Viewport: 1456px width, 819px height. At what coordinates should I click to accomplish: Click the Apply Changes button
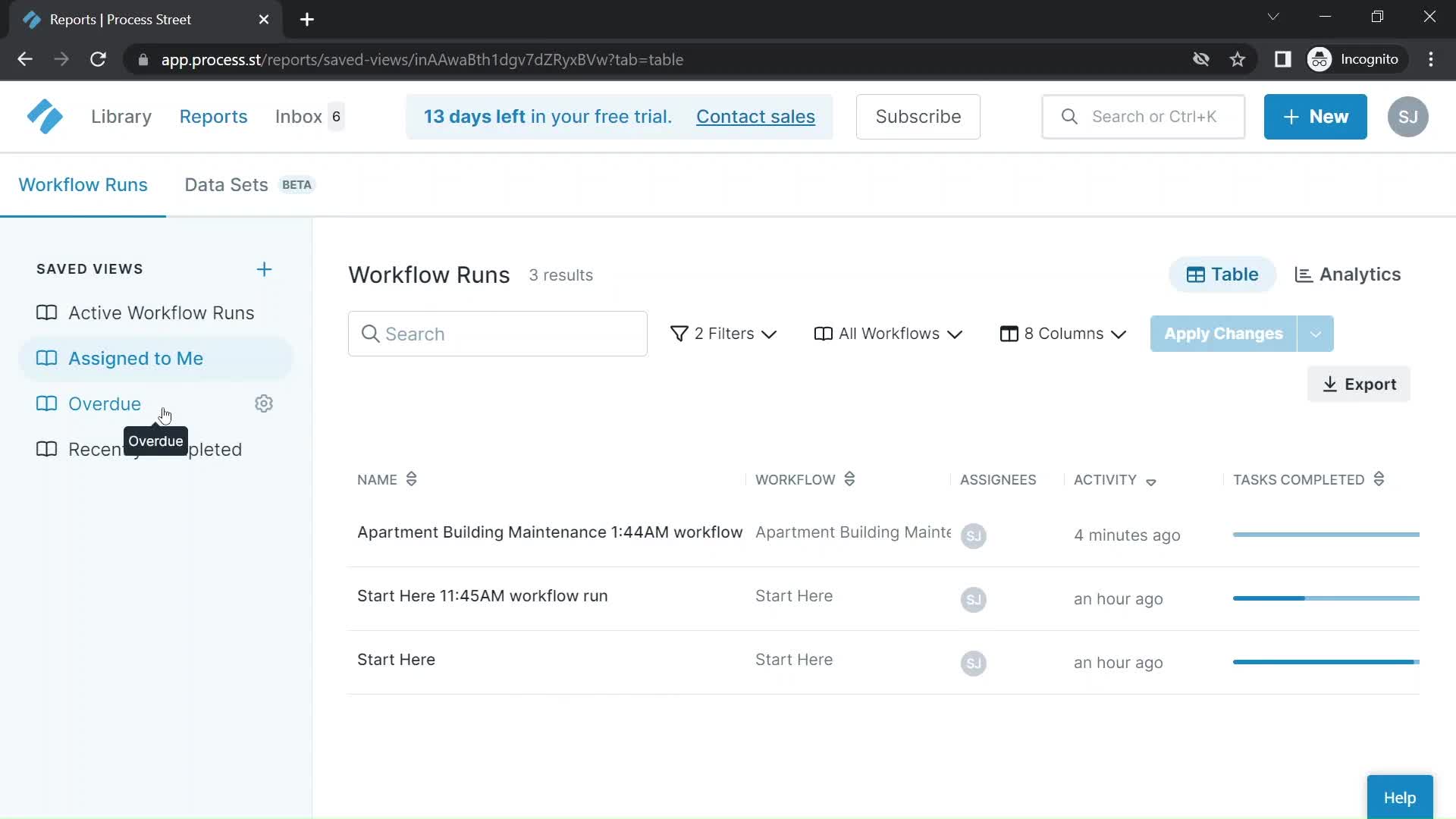point(1223,334)
